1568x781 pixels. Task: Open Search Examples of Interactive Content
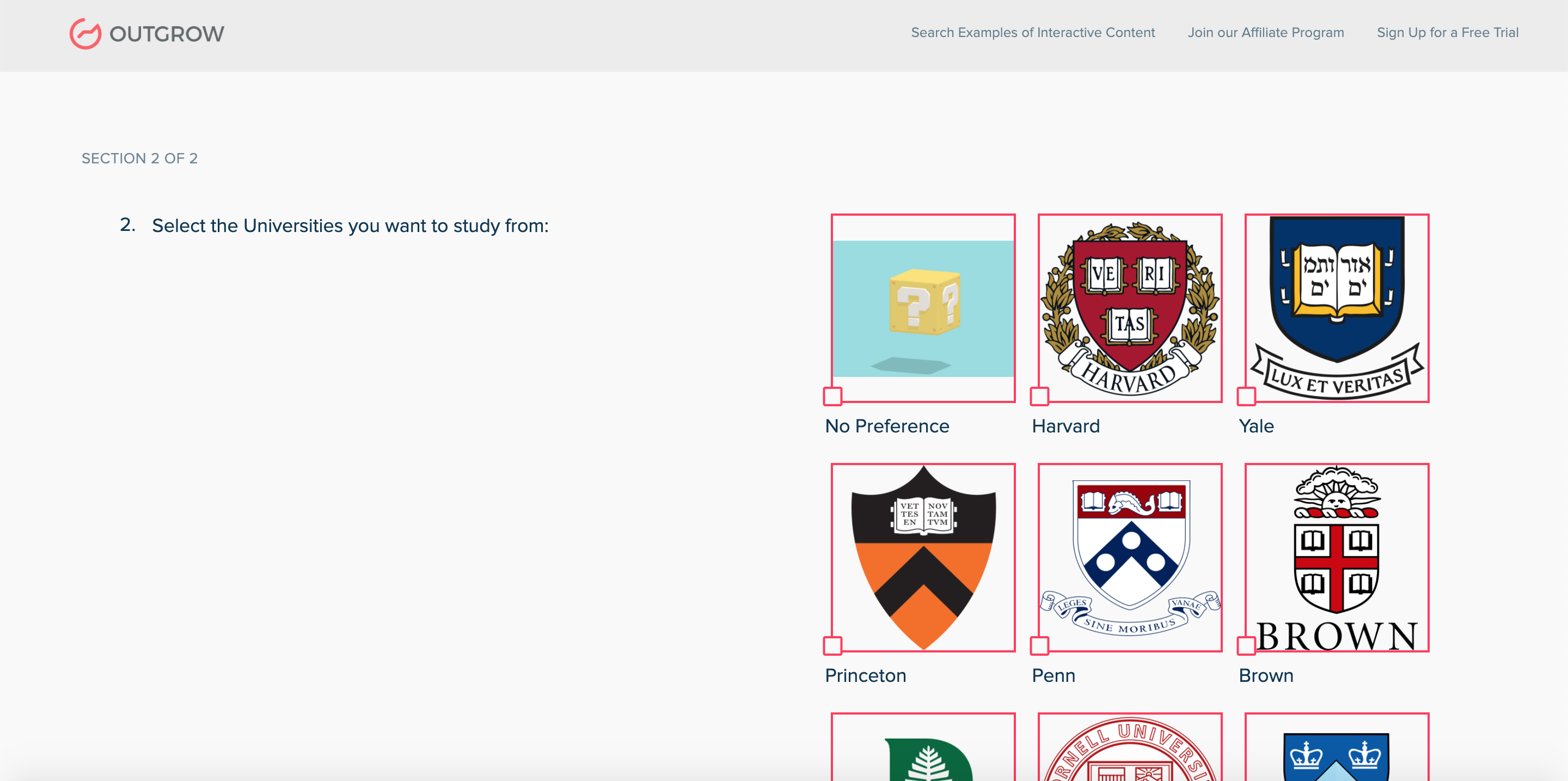(1033, 32)
